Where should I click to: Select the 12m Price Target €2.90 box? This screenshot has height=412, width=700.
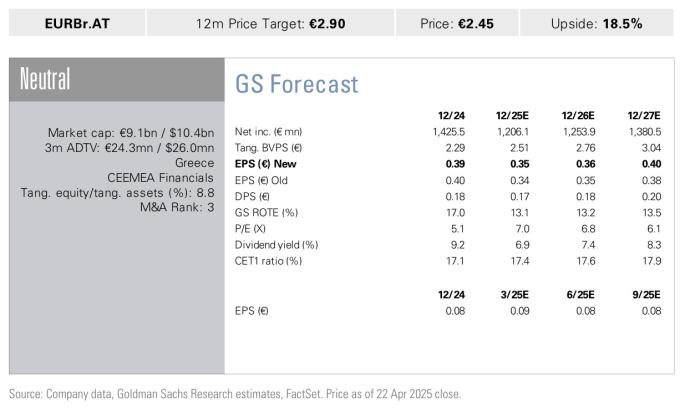[x=271, y=23]
